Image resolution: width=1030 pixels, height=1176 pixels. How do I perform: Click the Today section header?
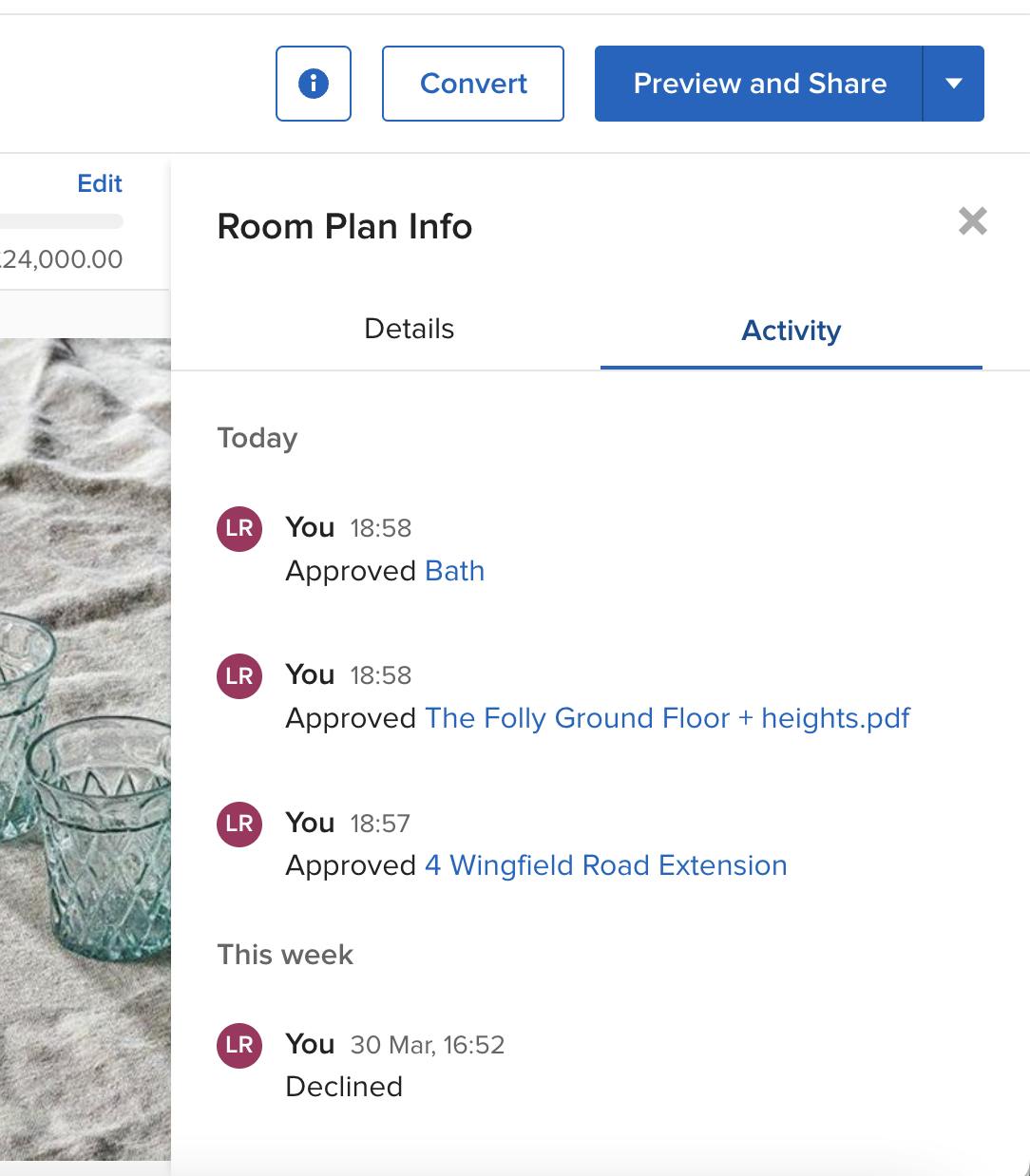[x=257, y=438]
